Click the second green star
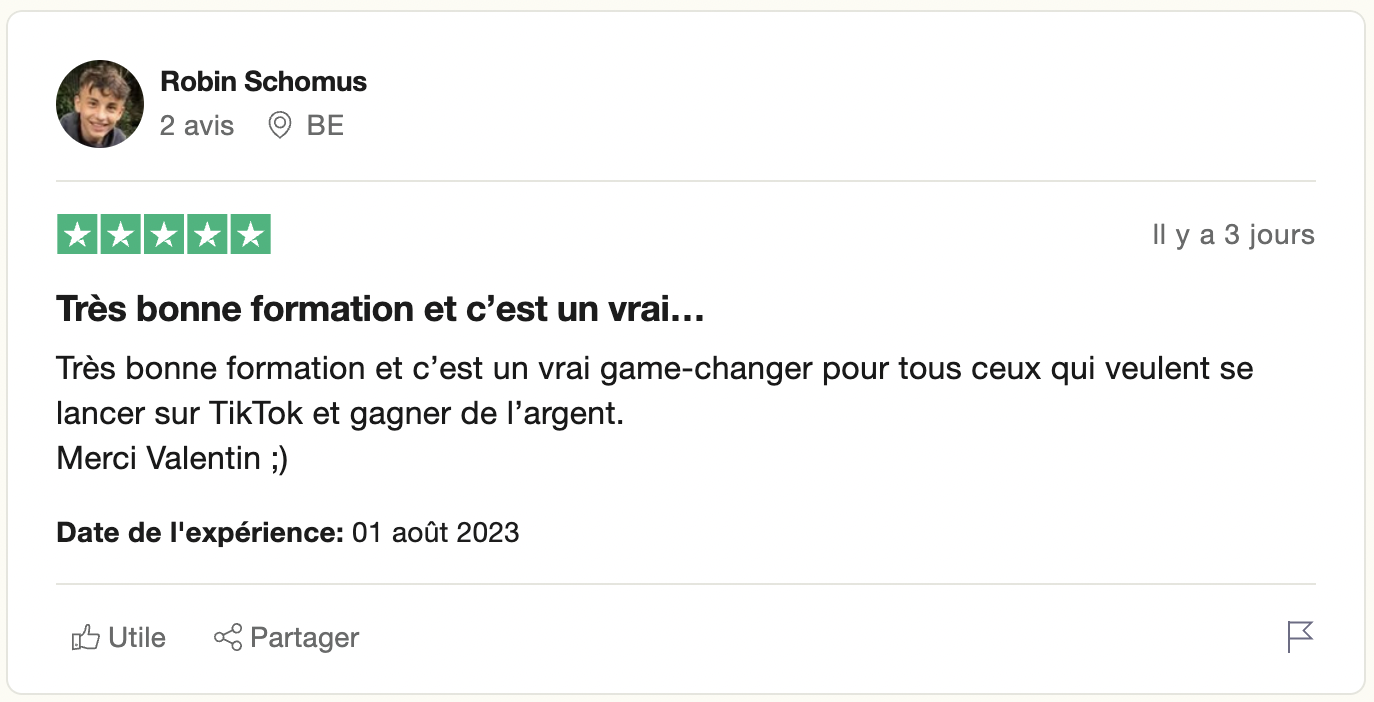The height and width of the screenshot is (702, 1374). click(119, 235)
